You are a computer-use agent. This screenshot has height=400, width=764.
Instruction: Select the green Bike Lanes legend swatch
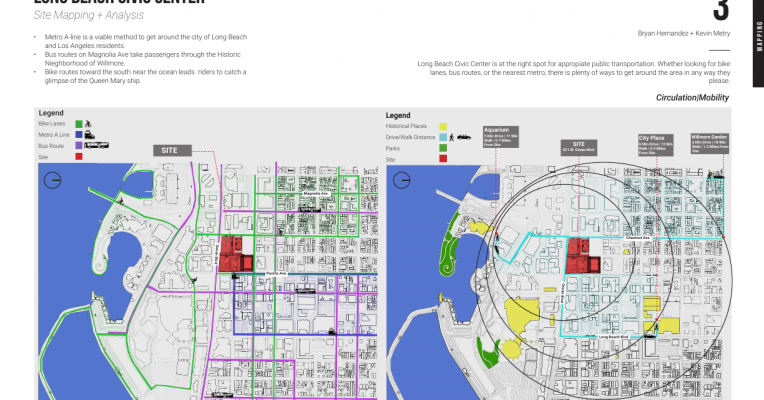pos(78,124)
